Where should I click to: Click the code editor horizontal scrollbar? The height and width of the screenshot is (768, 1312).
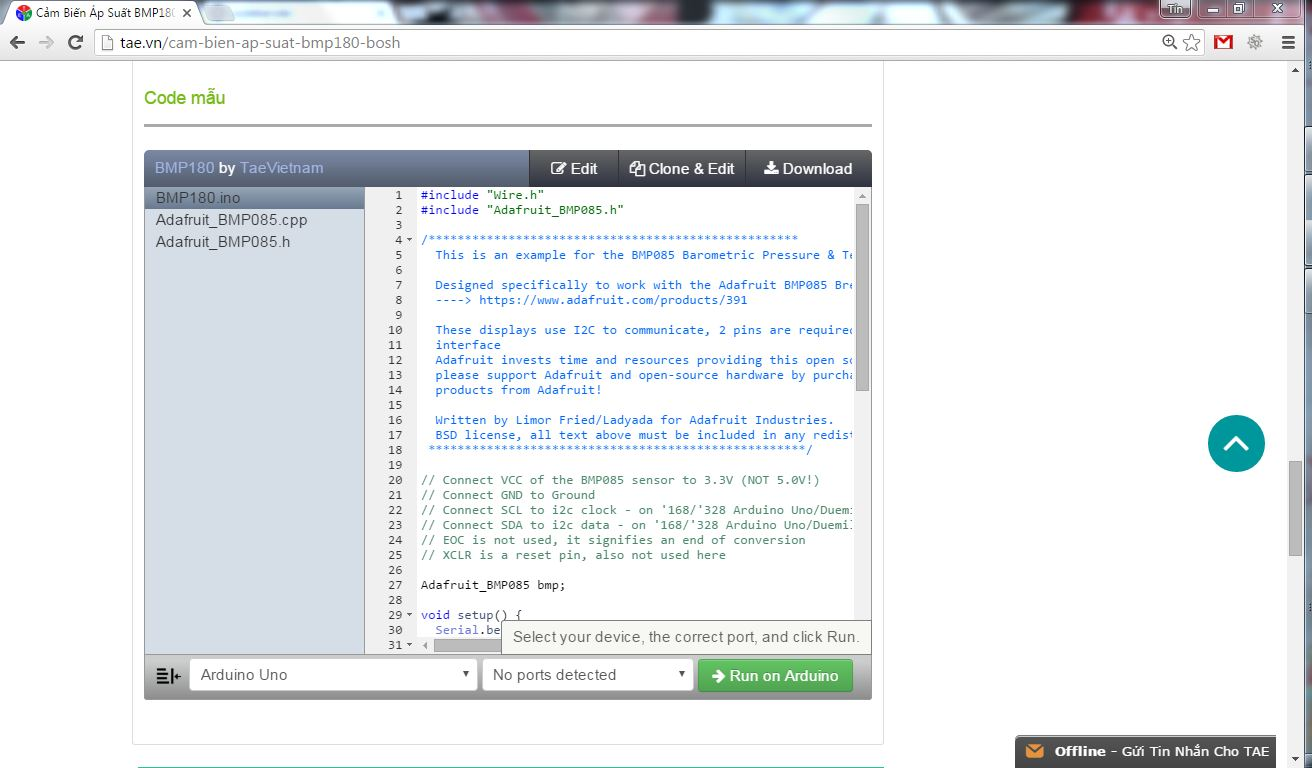point(465,645)
